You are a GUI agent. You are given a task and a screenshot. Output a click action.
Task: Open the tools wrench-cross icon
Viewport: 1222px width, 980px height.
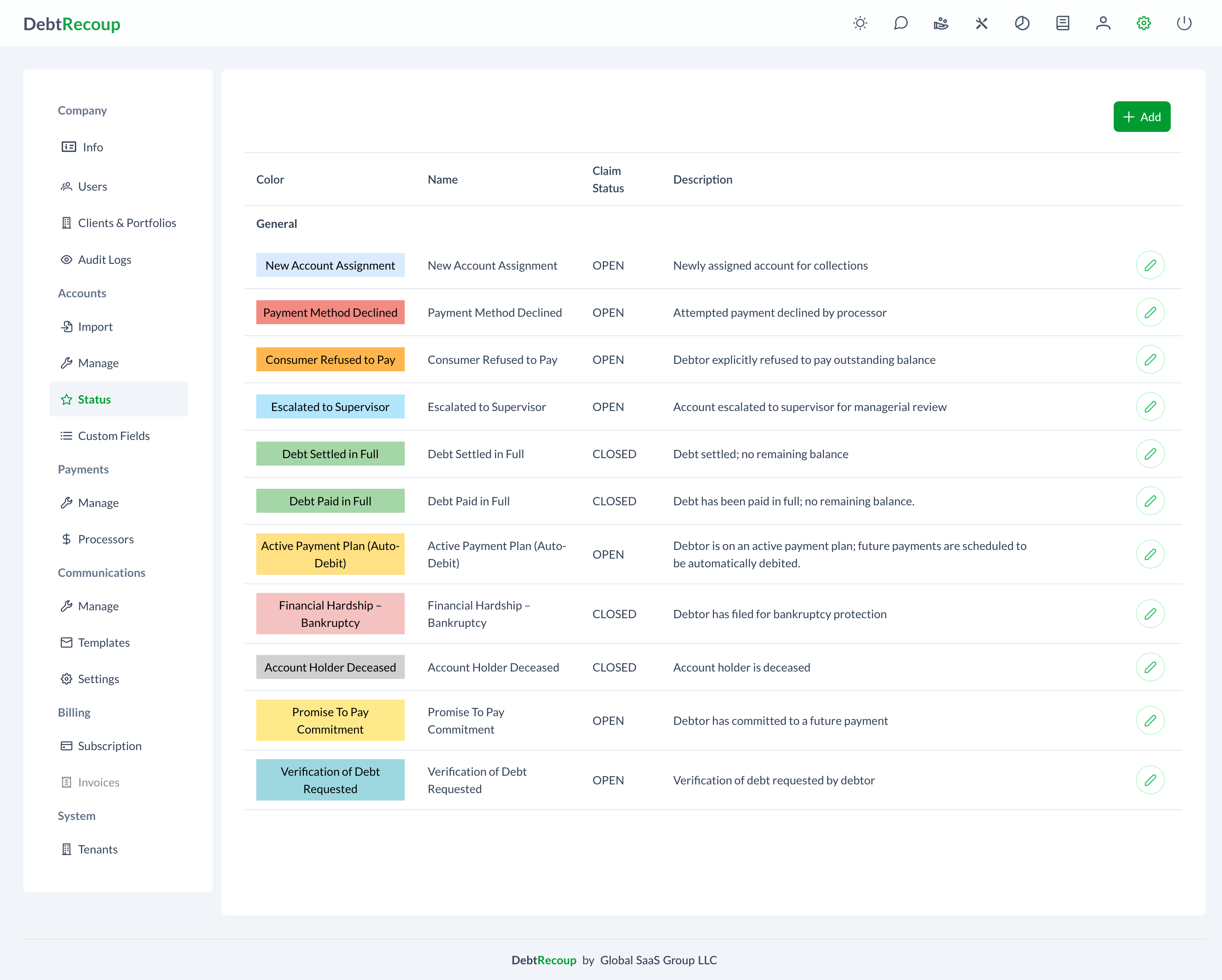pyautogui.click(x=982, y=23)
